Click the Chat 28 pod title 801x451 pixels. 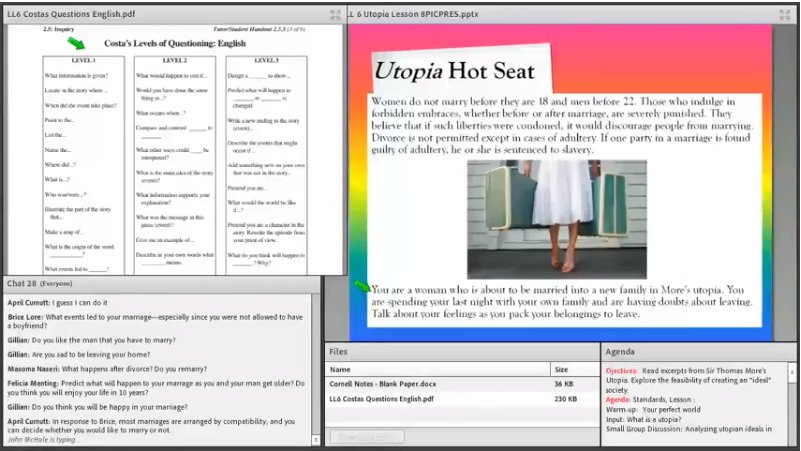click(x=39, y=283)
